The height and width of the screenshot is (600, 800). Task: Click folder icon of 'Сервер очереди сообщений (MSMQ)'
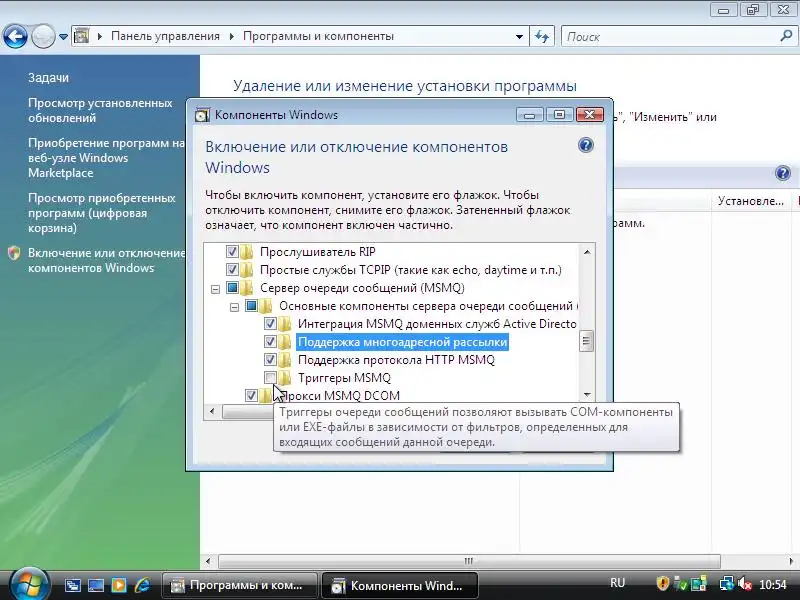[x=247, y=287]
